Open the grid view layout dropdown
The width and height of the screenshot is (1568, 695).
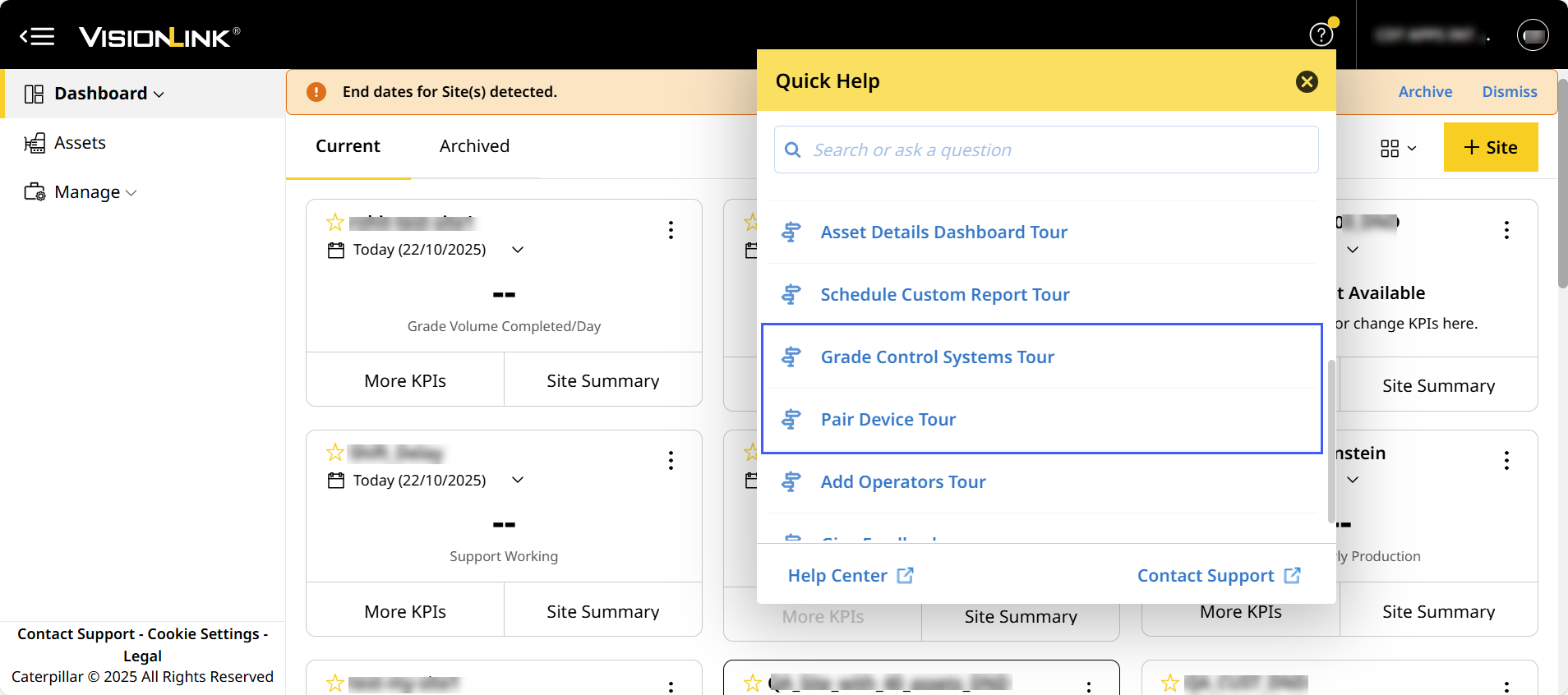coord(1398,148)
